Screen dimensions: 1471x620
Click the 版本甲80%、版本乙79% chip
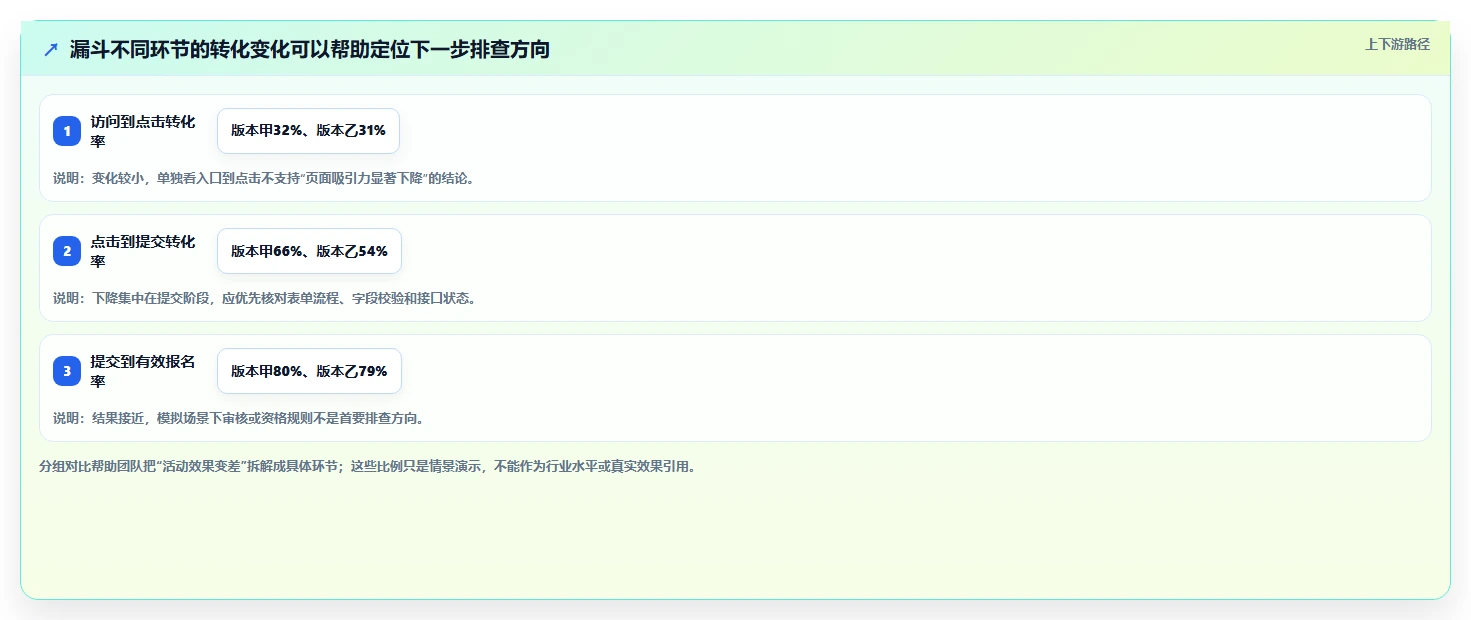pyautogui.click(x=309, y=371)
